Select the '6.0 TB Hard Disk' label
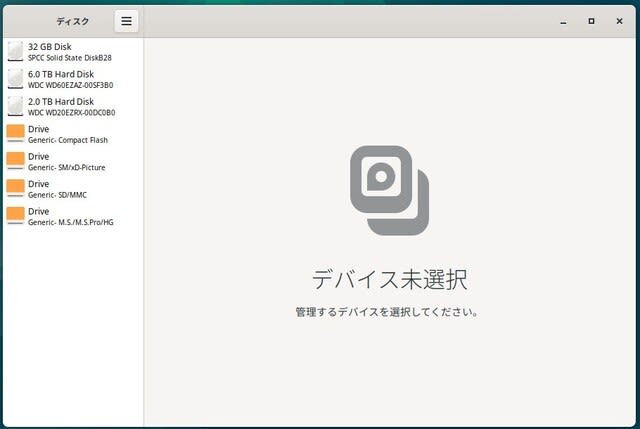The width and height of the screenshot is (640, 429). (x=61, y=74)
